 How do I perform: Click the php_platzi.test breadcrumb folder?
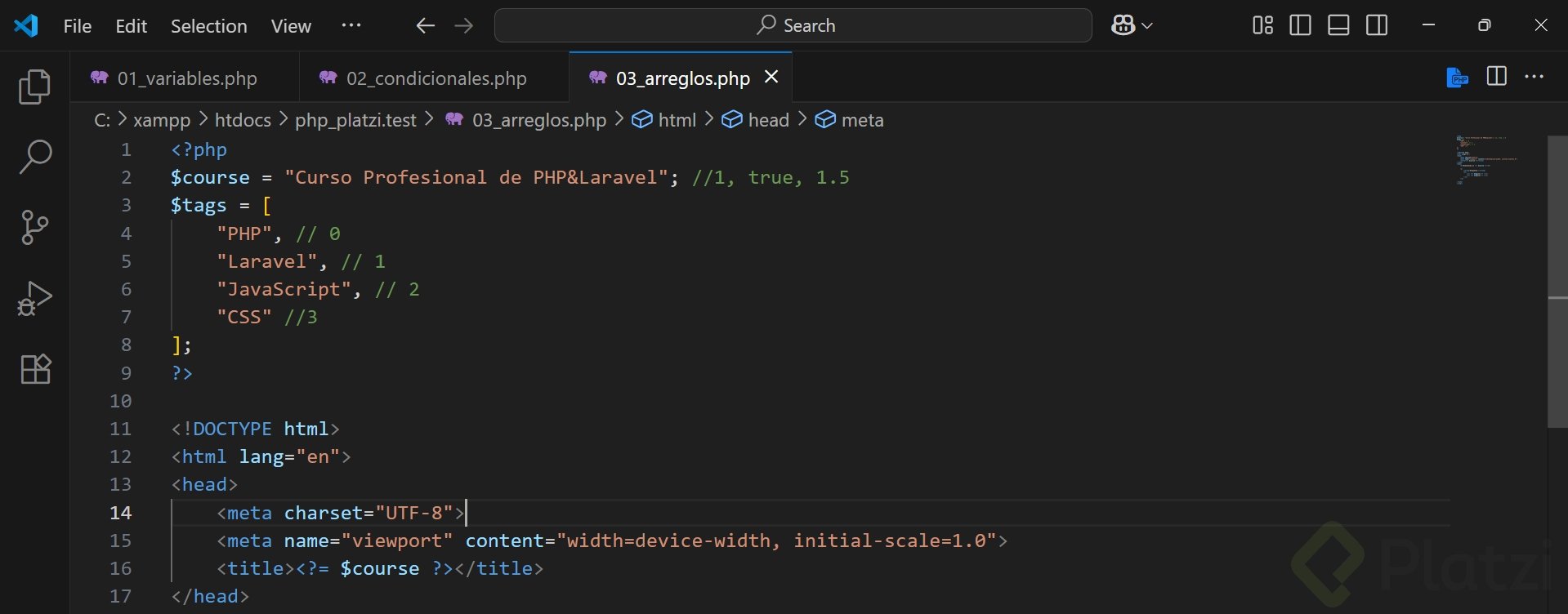click(x=355, y=120)
